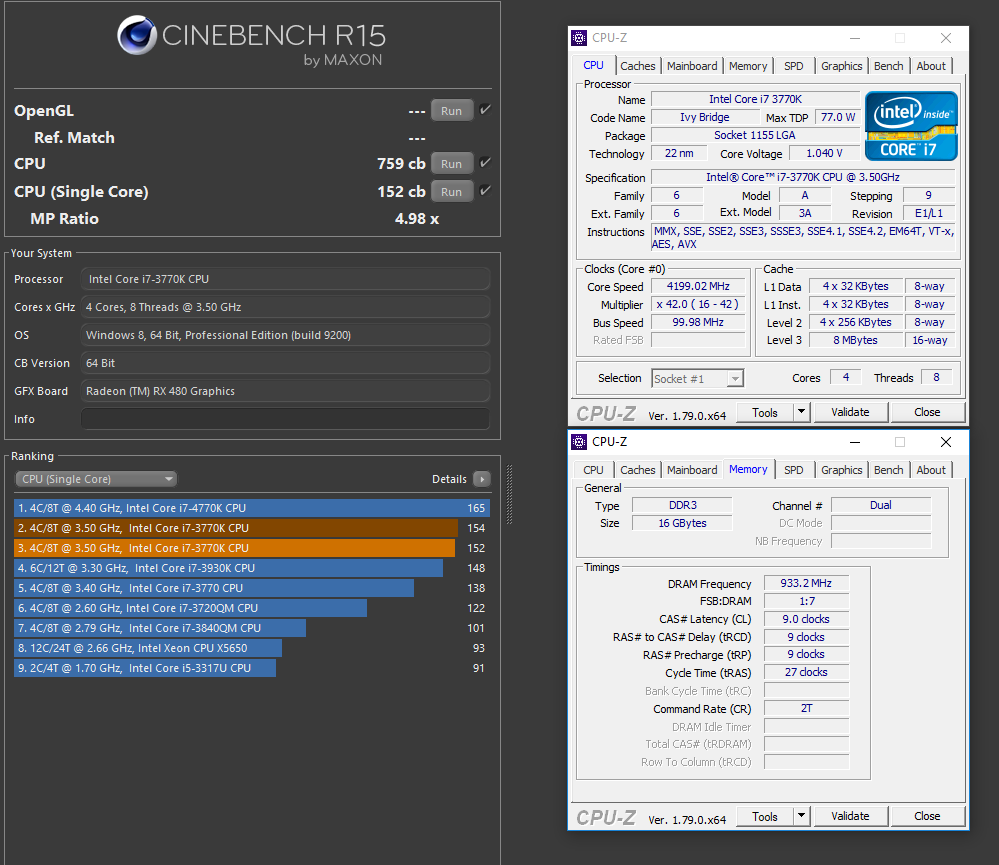999x865 pixels.
Task: Click Close button in bottom CPU-Z window
Action: pyautogui.click(x=927, y=816)
